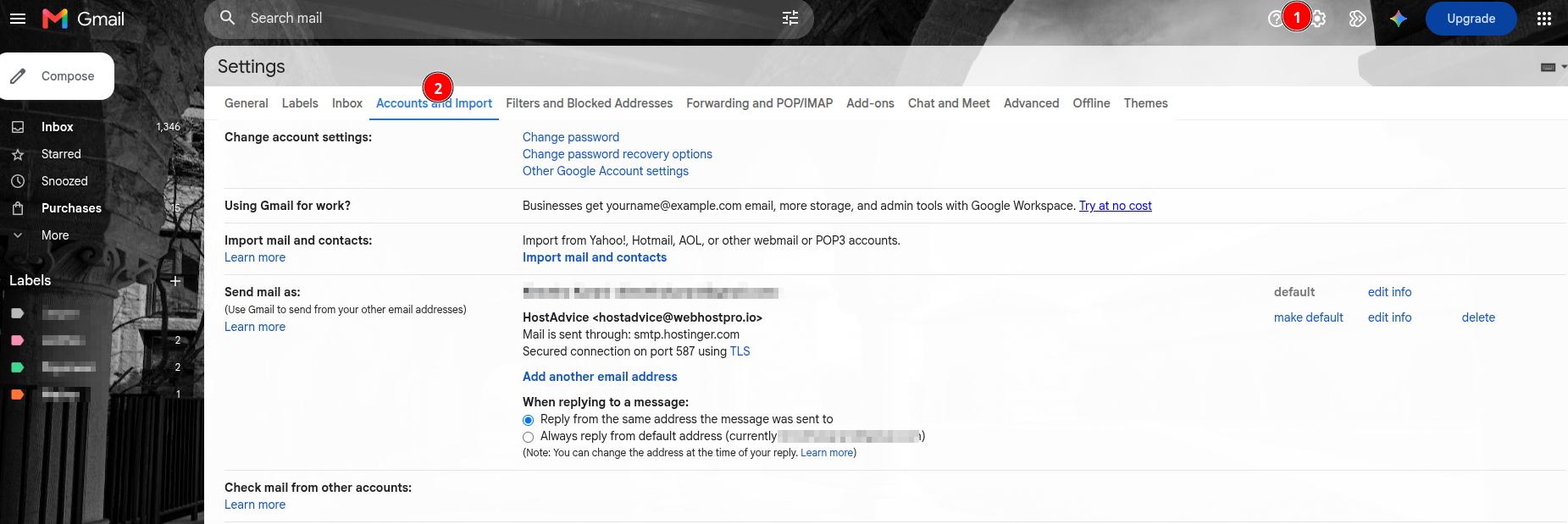Open Inbox in the sidebar

coord(58,127)
